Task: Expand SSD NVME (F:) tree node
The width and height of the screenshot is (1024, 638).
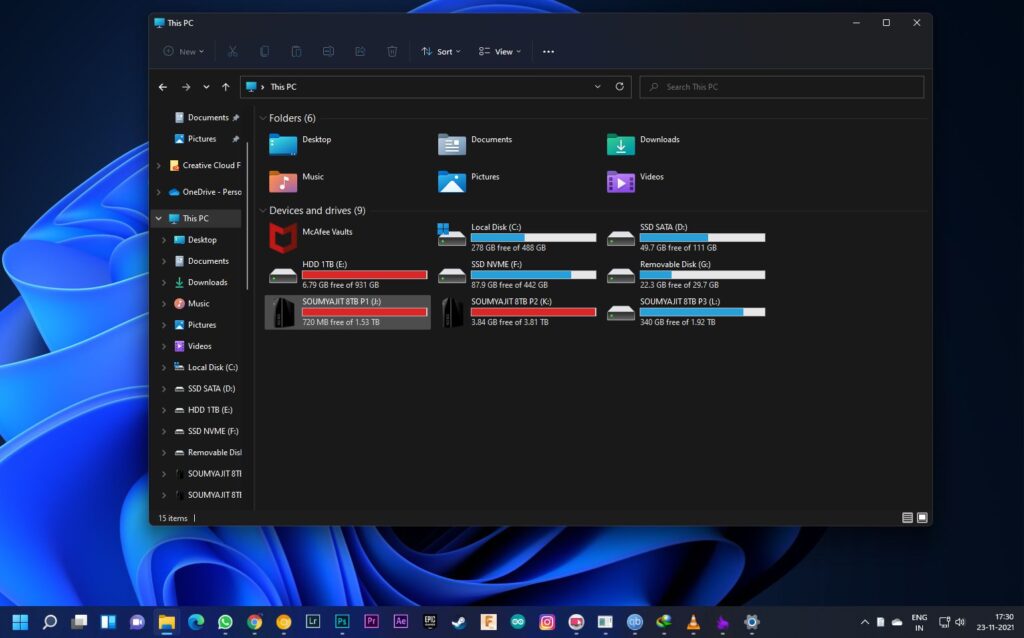Action: point(164,432)
